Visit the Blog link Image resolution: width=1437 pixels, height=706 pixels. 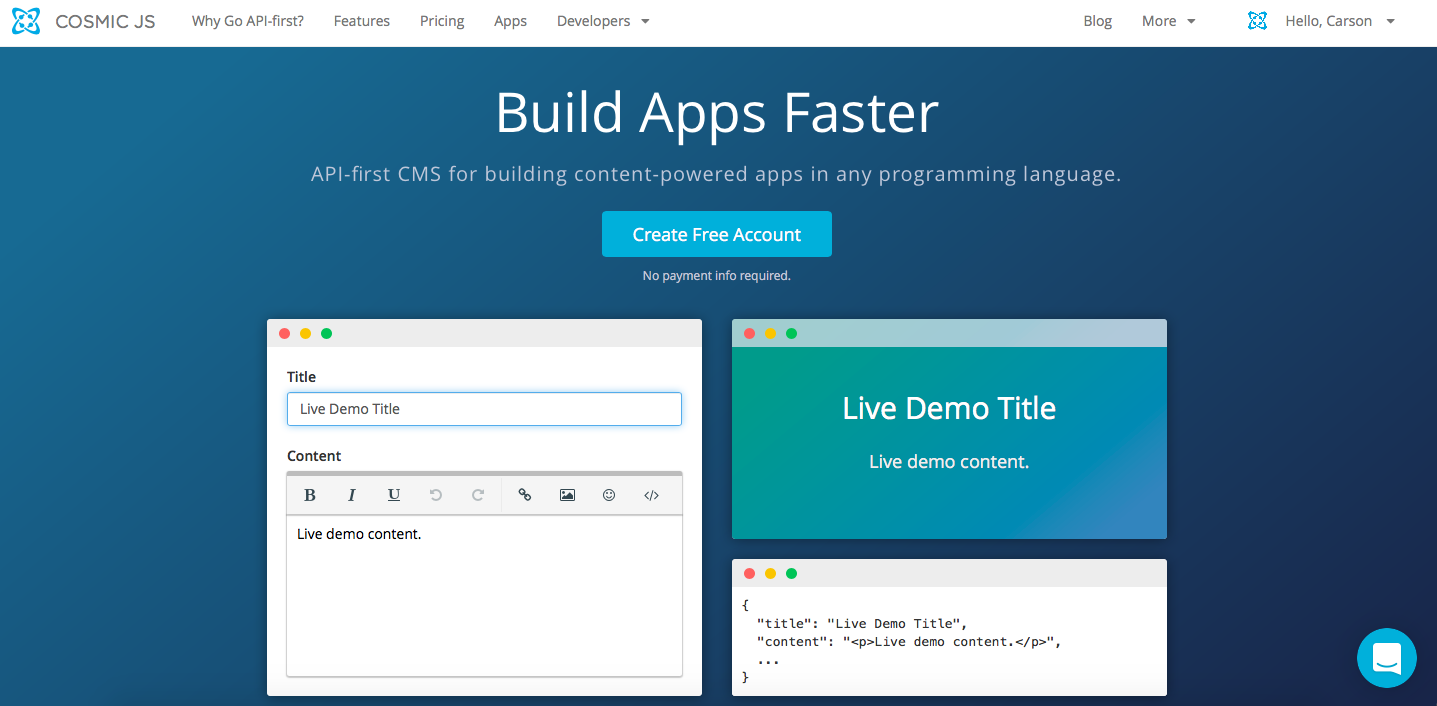(x=1097, y=21)
